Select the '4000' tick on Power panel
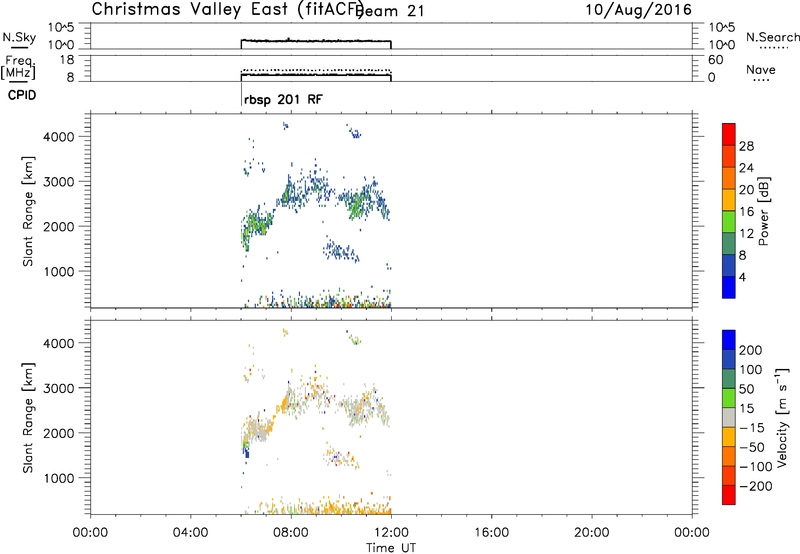This screenshot has width=800, height=554. pos(59,136)
